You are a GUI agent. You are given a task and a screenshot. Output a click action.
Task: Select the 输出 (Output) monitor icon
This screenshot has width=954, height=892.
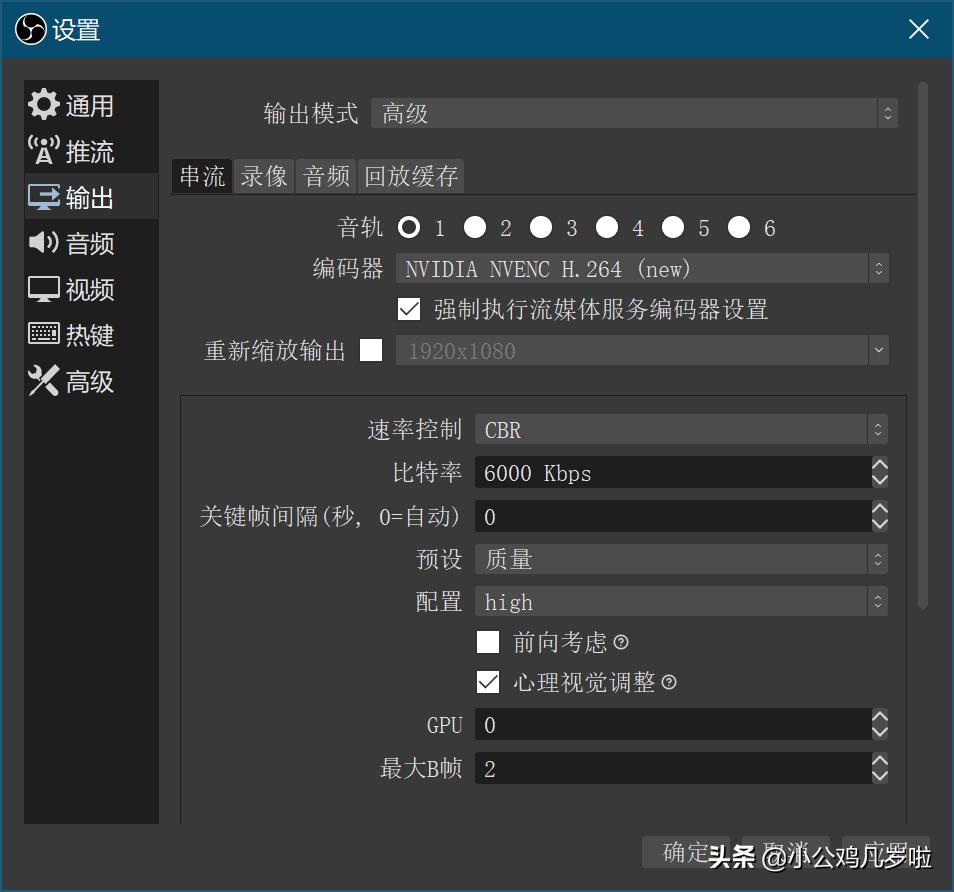44,197
